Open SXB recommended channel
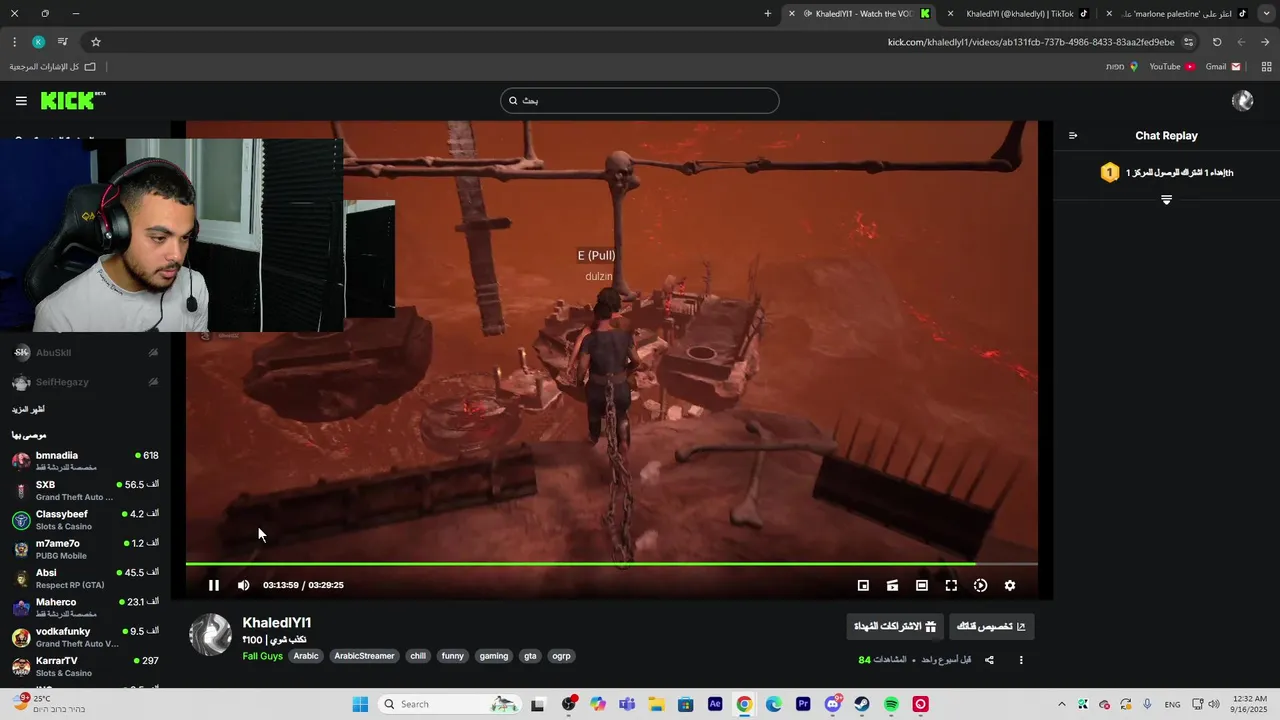Image resolution: width=1280 pixels, height=720 pixels. (85, 490)
